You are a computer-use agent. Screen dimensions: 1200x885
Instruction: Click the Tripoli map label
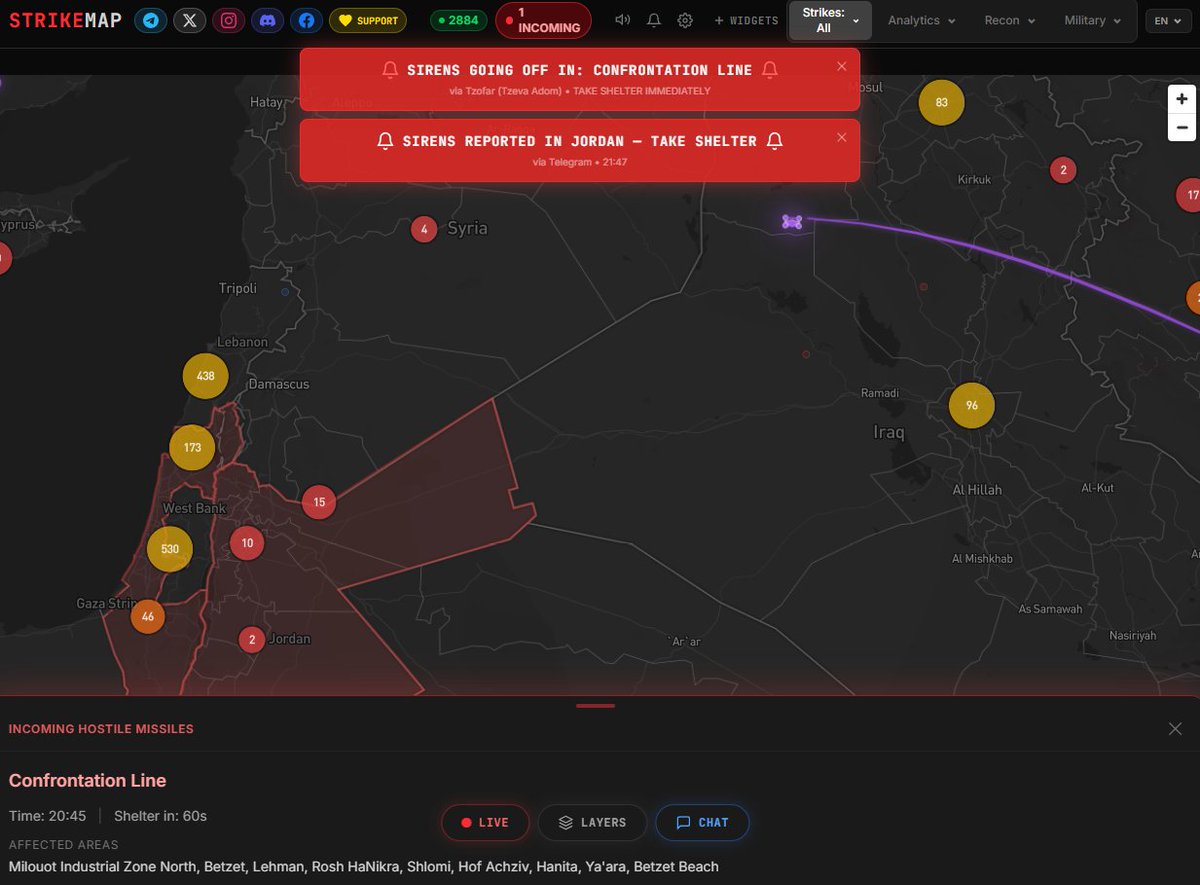click(238, 288)
